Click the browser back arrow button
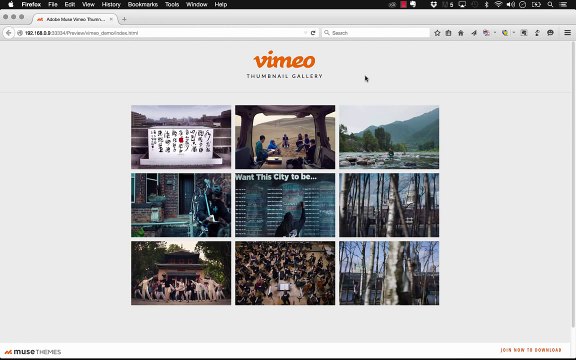Screen dimensions: 576x360 point(8,33)
